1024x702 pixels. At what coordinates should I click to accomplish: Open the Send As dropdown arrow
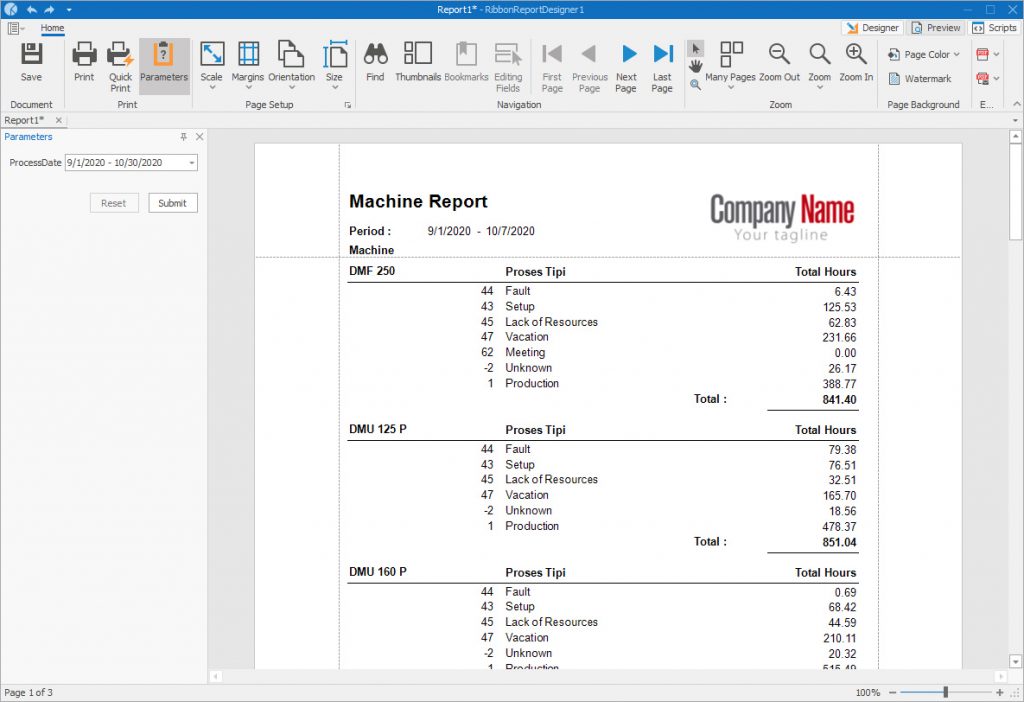pos(997,78)
